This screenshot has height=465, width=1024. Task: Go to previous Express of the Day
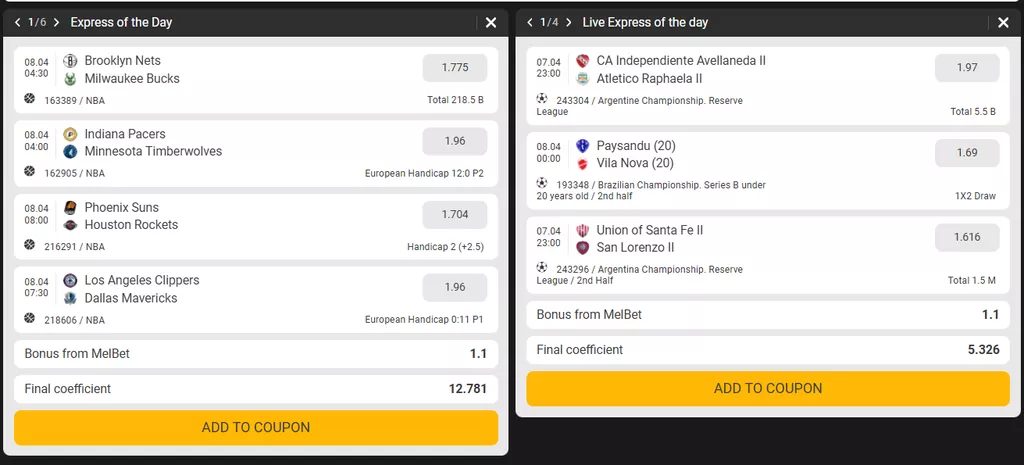(18, 23)
